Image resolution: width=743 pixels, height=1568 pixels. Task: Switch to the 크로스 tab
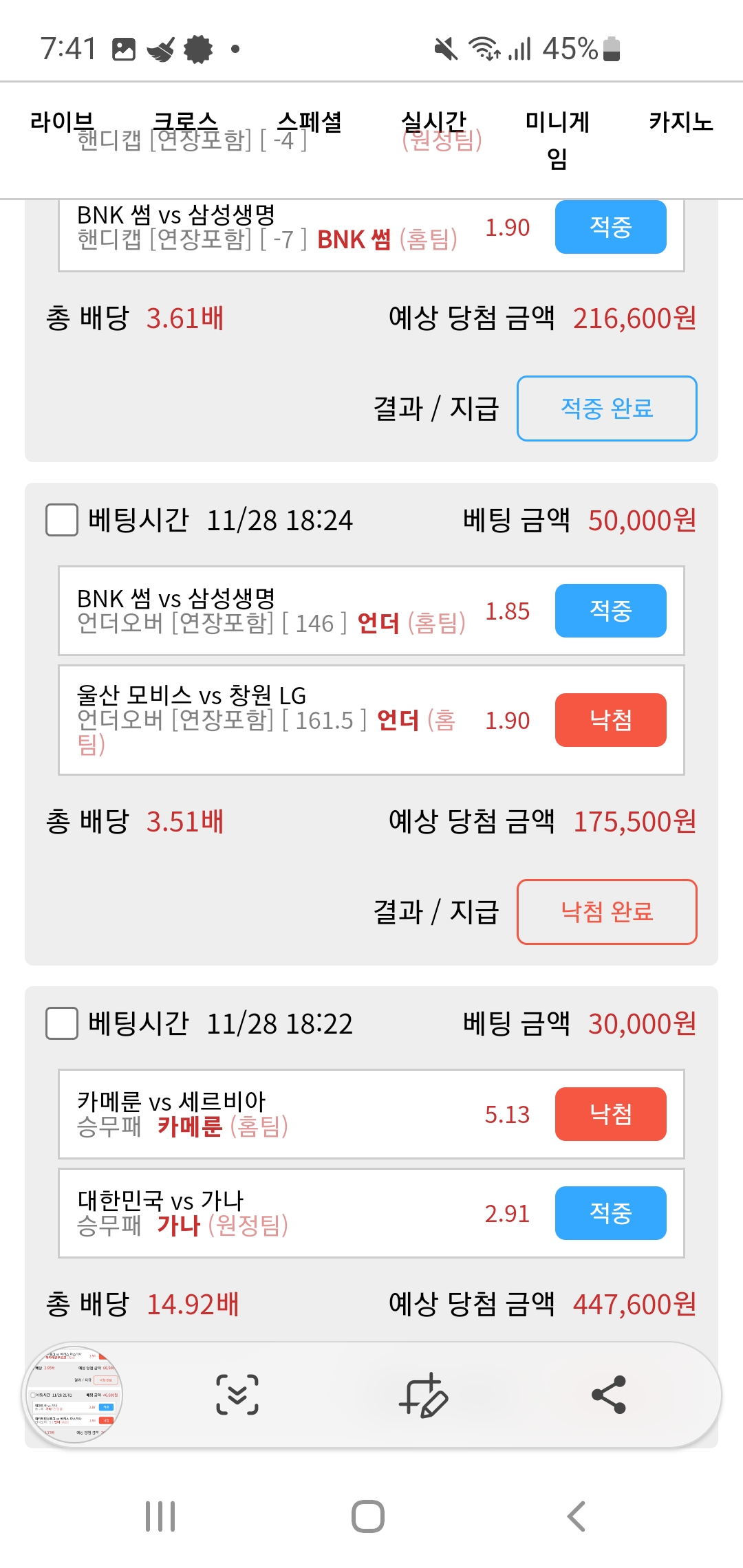coord(186,122)
